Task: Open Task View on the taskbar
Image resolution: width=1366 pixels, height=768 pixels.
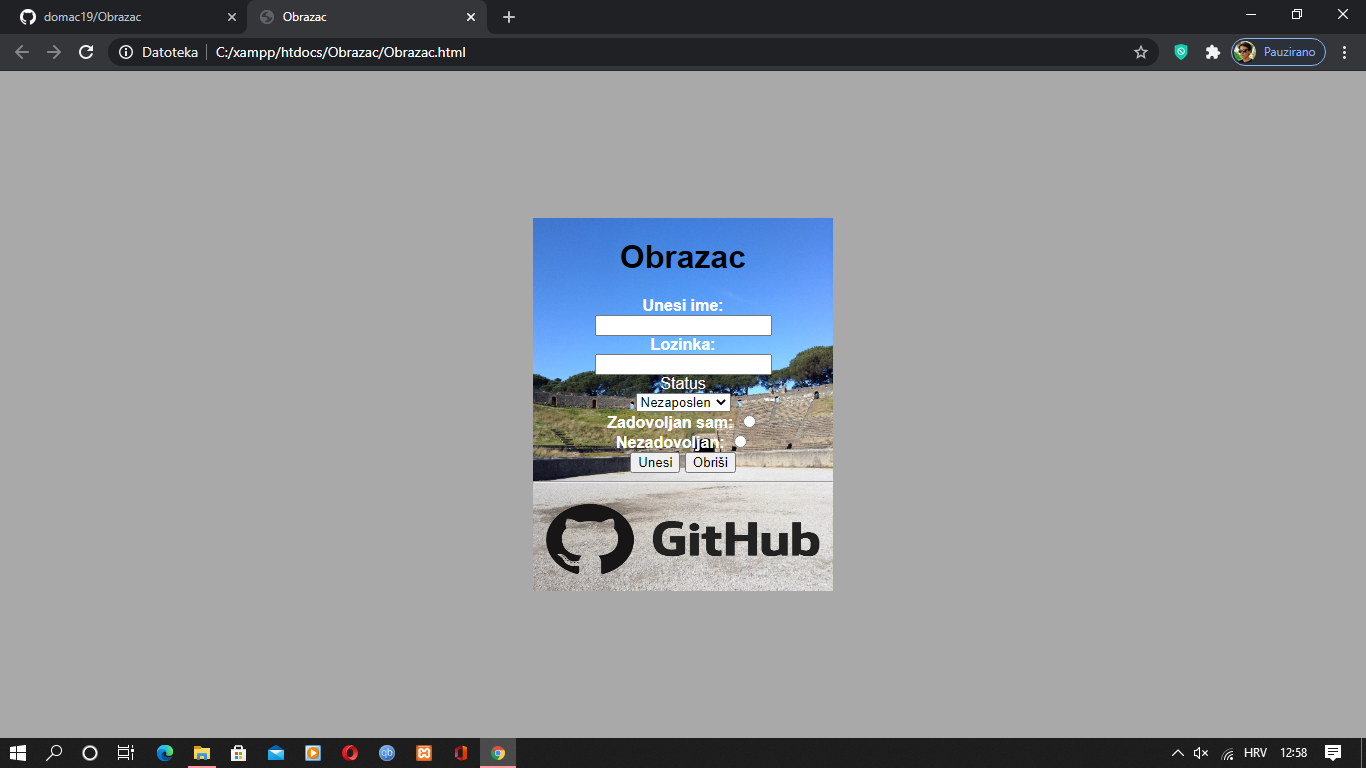Action: (x=126, y=753)
